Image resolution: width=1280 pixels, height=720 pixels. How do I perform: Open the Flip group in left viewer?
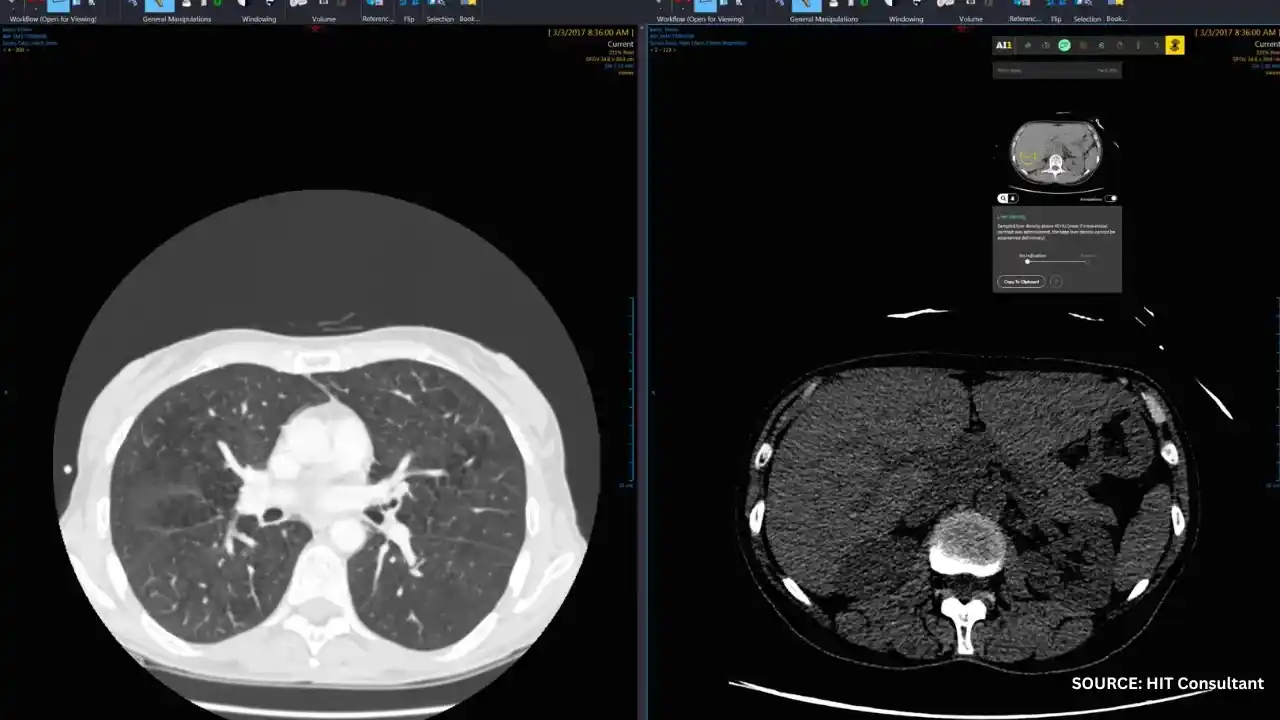(x=409, y=19)
